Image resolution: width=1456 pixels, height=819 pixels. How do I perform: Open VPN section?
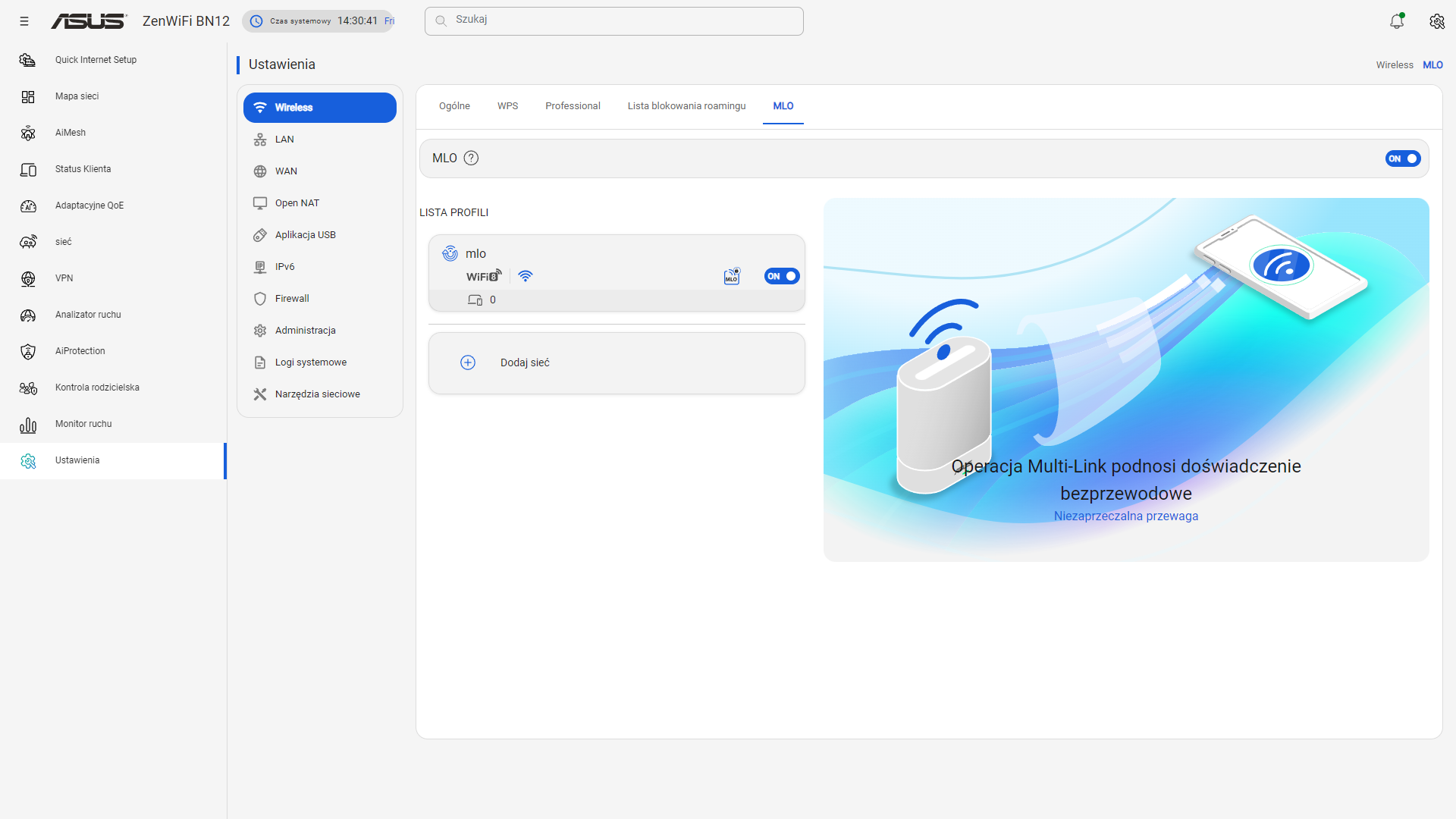point(114,278)
